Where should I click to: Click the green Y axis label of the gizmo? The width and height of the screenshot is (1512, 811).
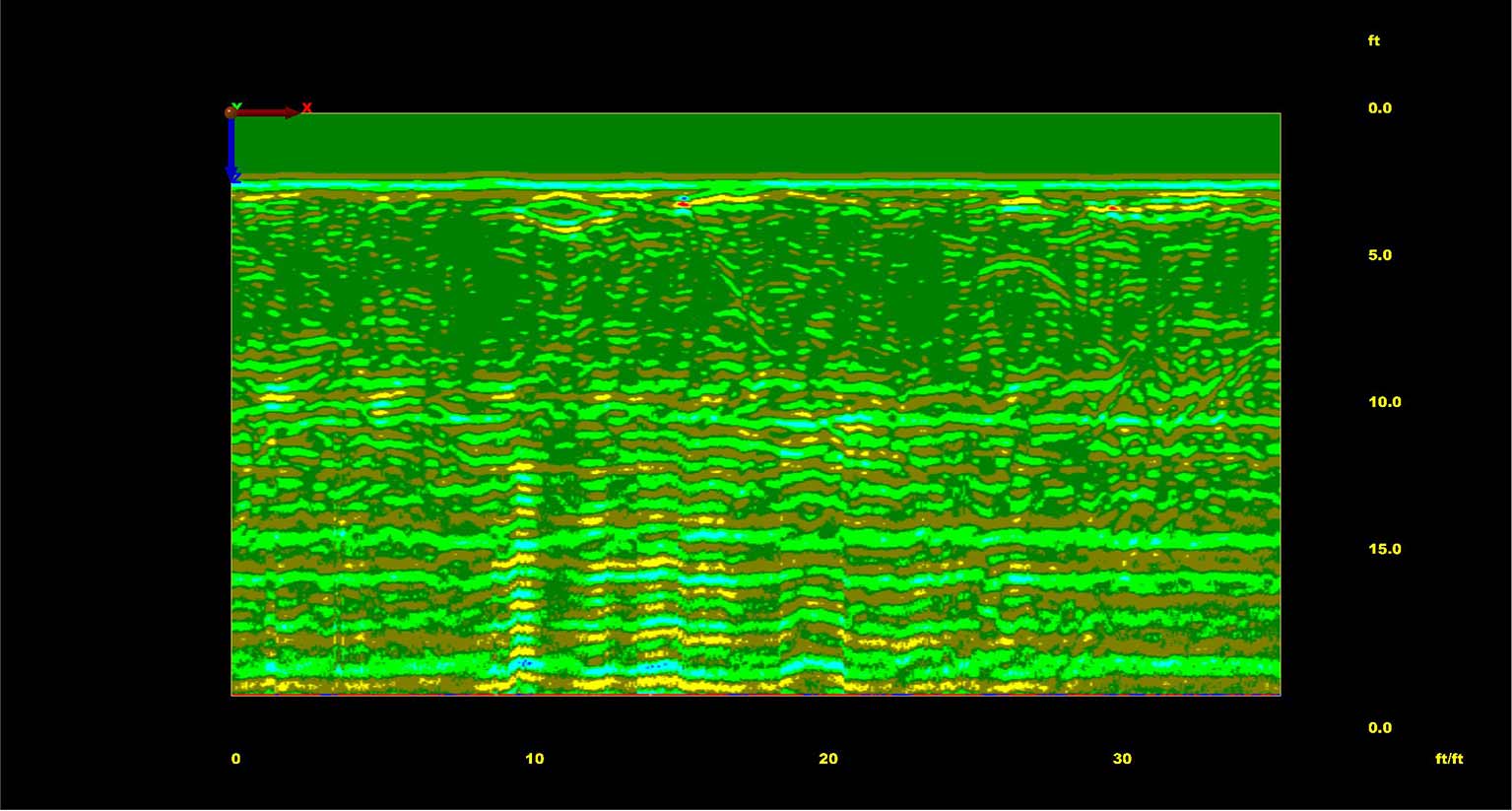[236, 105]
